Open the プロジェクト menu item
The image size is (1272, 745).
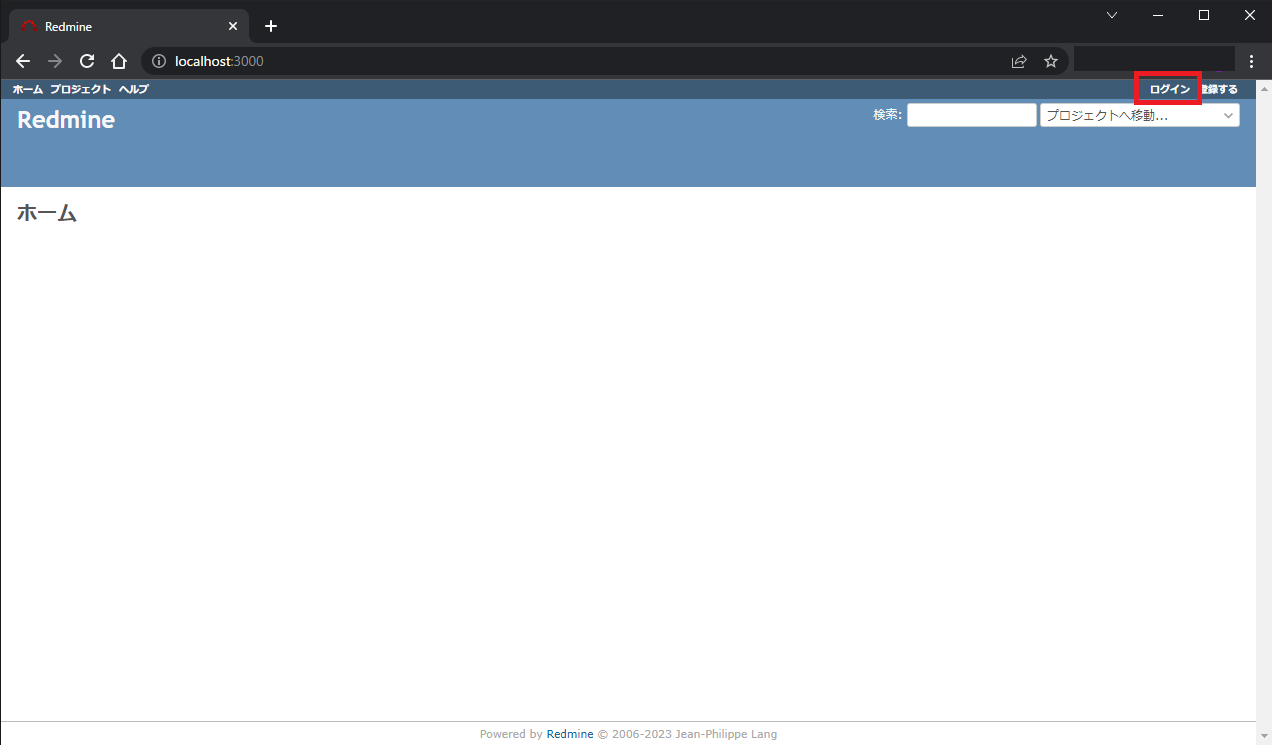(x=80, y=89)
